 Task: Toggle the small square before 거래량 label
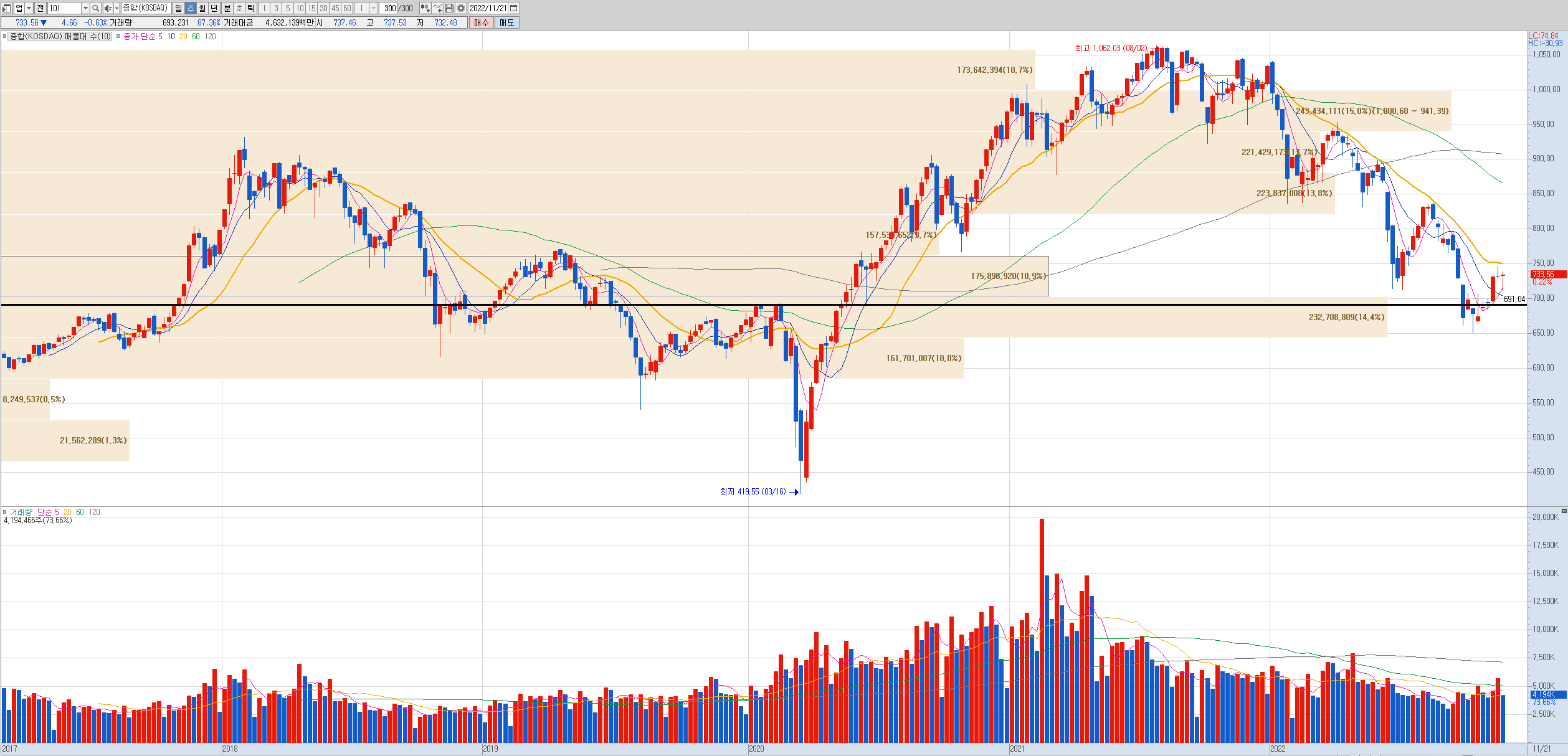coord(4,512)
